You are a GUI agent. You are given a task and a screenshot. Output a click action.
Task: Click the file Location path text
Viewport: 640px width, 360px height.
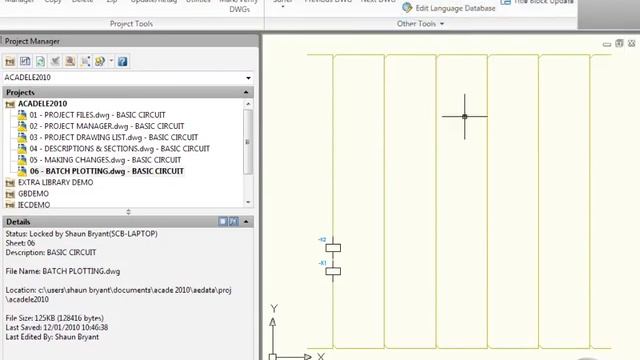(x=118, y=295)
